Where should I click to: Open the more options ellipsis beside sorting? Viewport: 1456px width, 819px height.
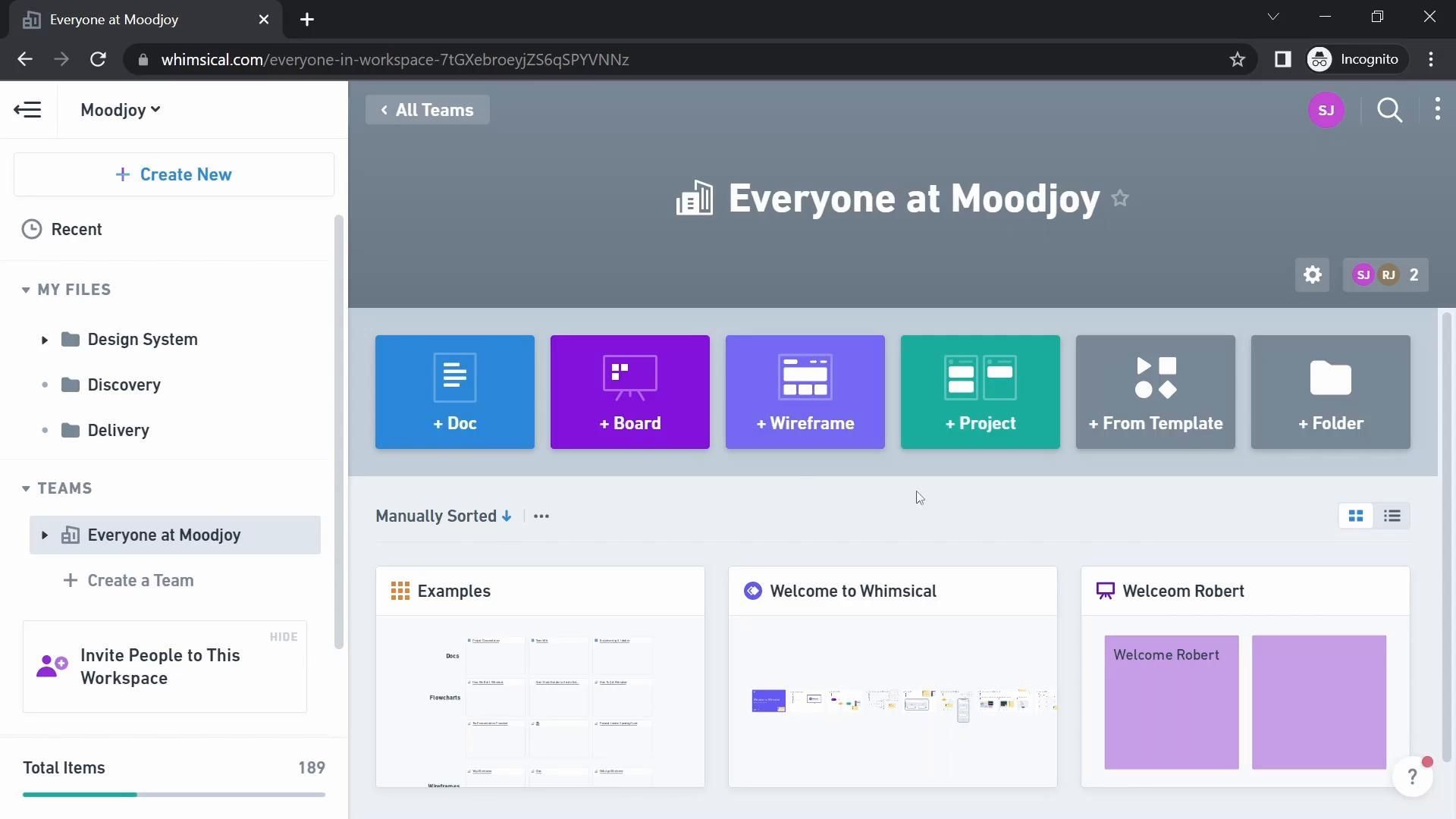pyautogui.click(x=541, y=516)
